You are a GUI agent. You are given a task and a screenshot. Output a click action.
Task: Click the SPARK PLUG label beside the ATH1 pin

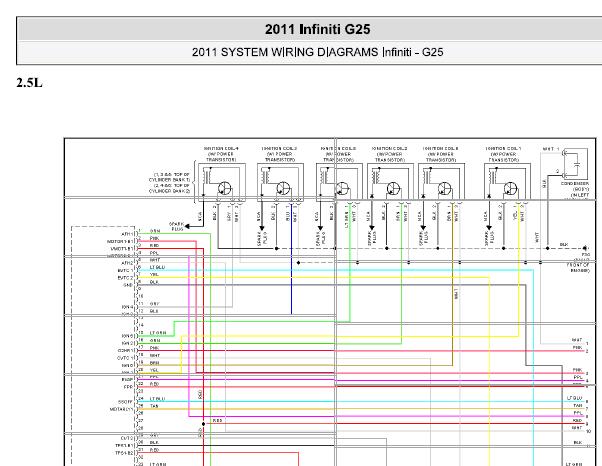[177, 226]
